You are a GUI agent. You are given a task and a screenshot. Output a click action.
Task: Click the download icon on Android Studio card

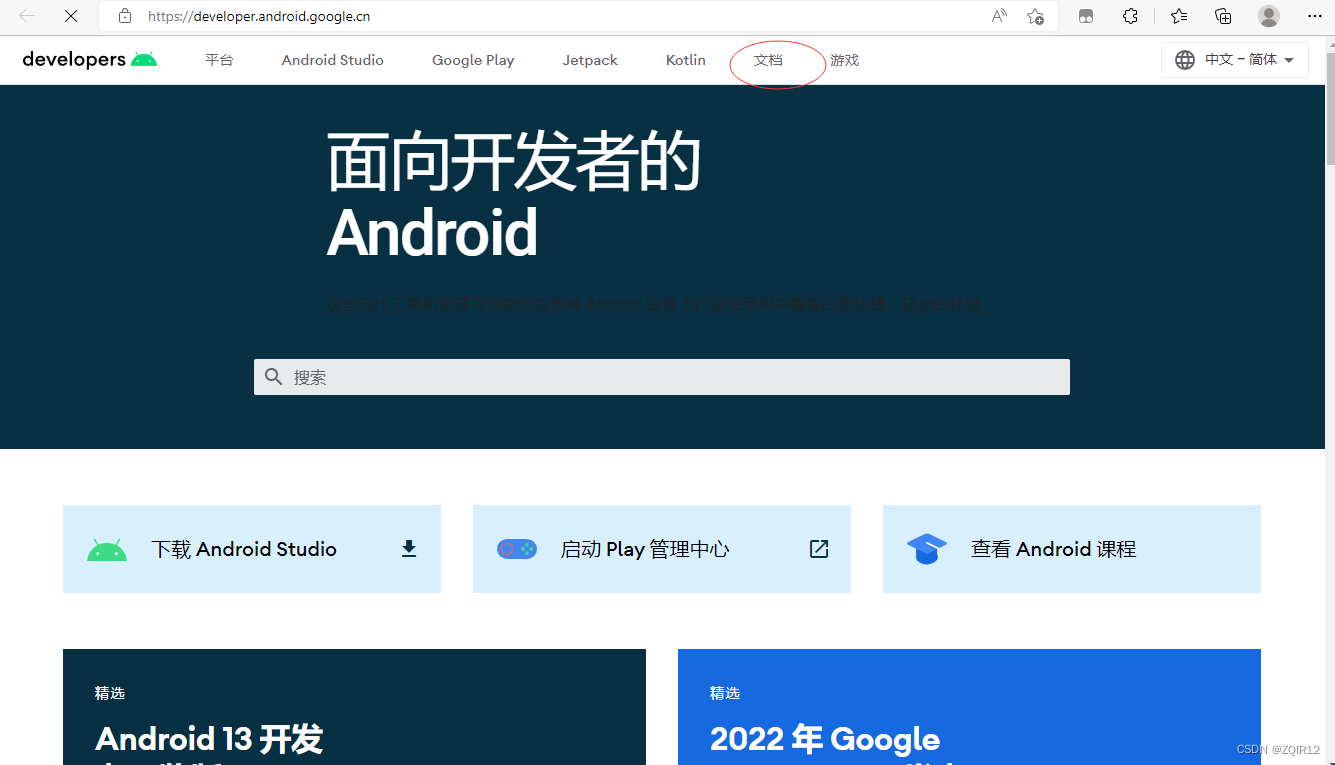(408, 548)
